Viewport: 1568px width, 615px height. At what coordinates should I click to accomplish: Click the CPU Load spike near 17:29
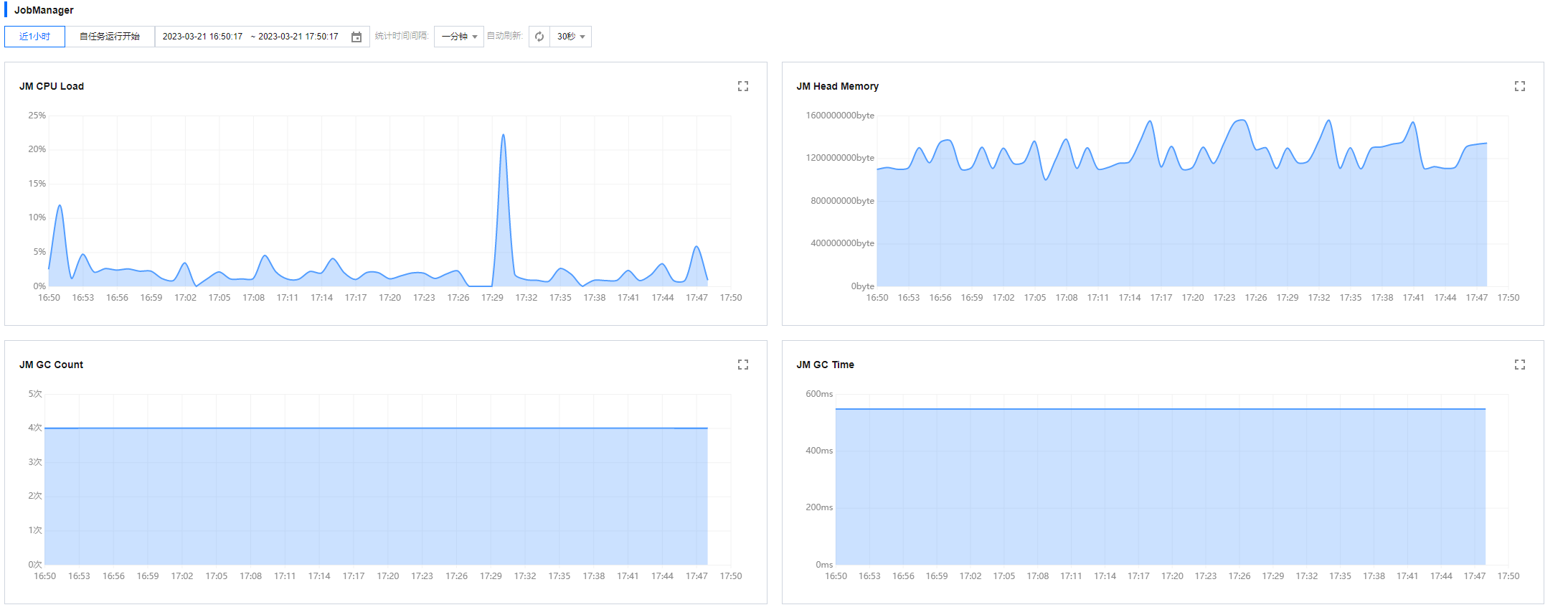504,136
